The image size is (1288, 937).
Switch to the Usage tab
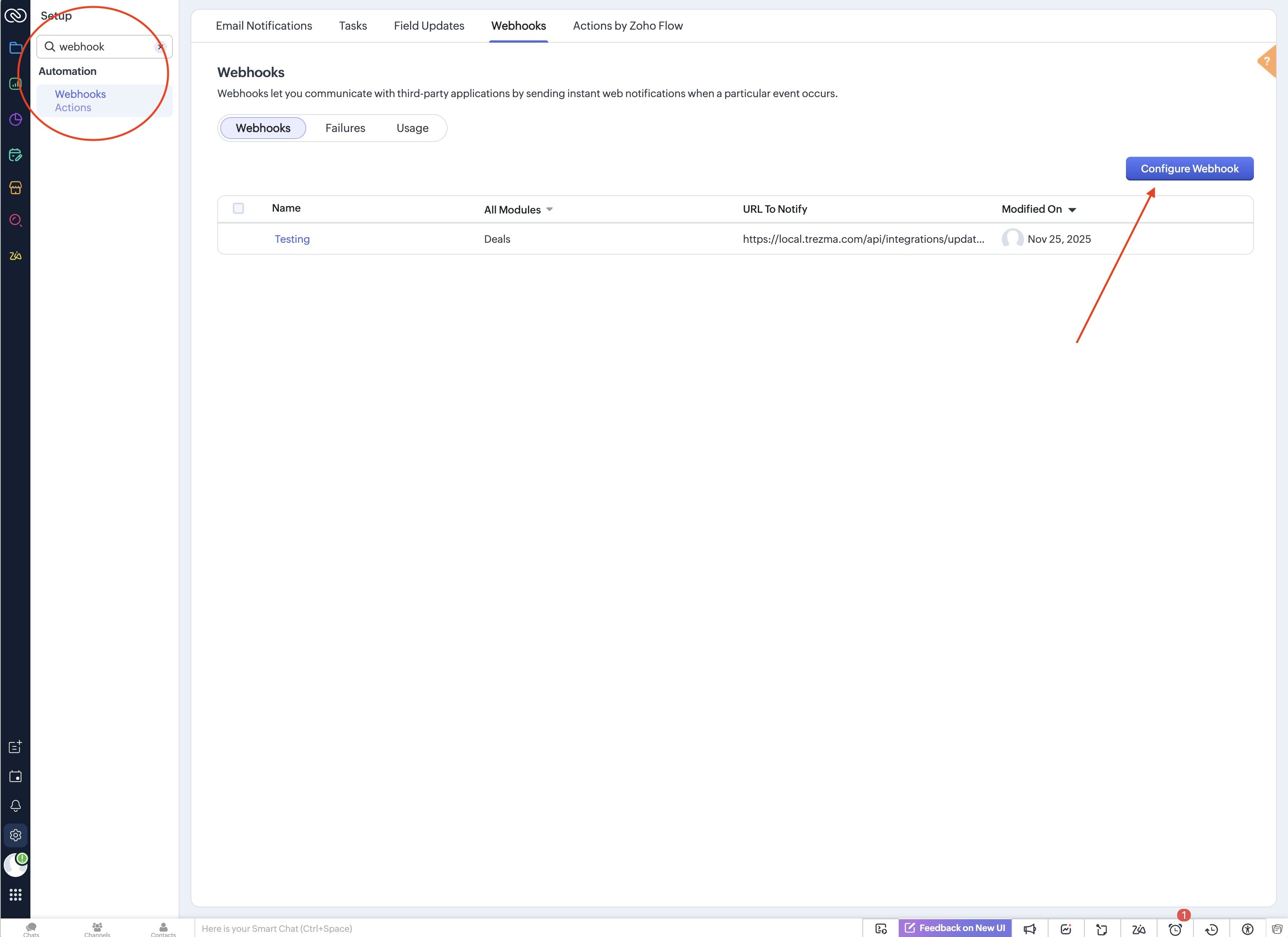point(412,128)
